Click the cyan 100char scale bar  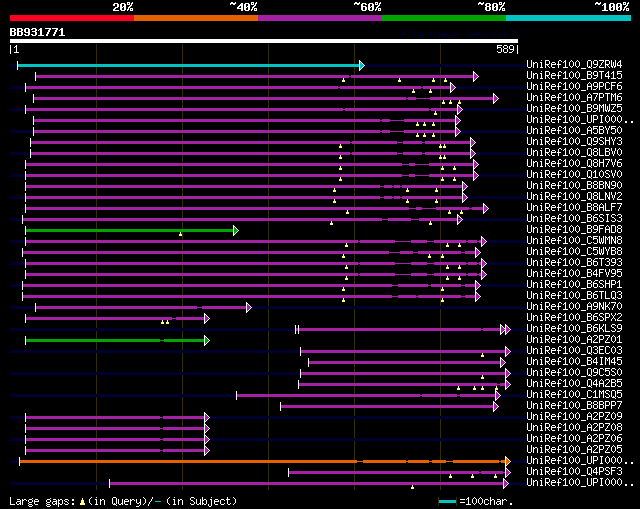click(447, 502)
